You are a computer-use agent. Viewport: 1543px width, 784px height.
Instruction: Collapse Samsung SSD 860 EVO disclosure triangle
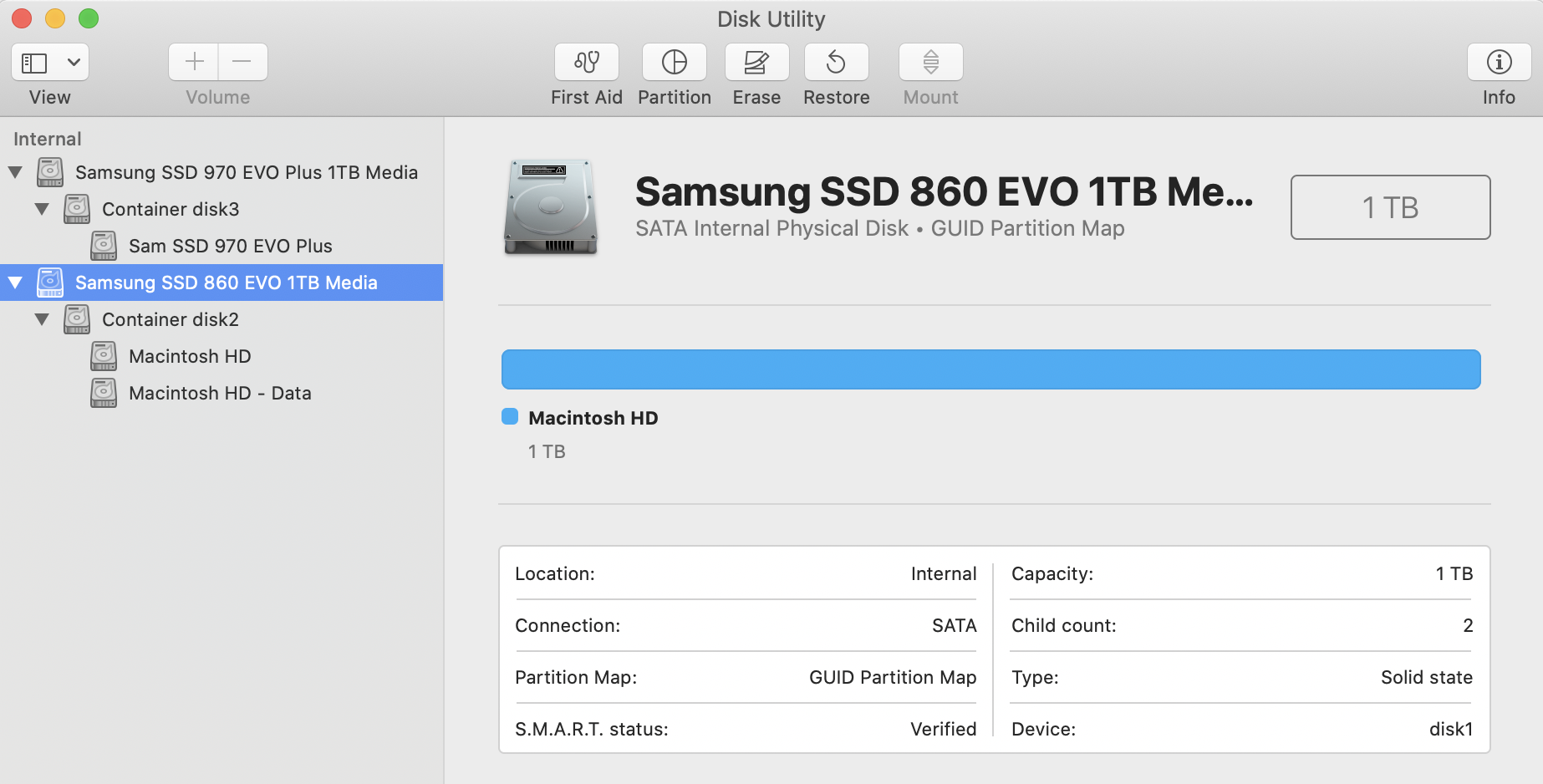15,283
